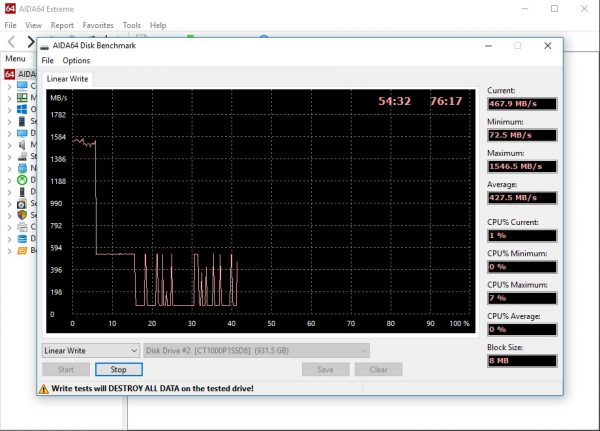Image resolution: width=600 pixels, height=431 pixels.
Task: Select the Network icon in the tree
Action: (x=22, y=168)
